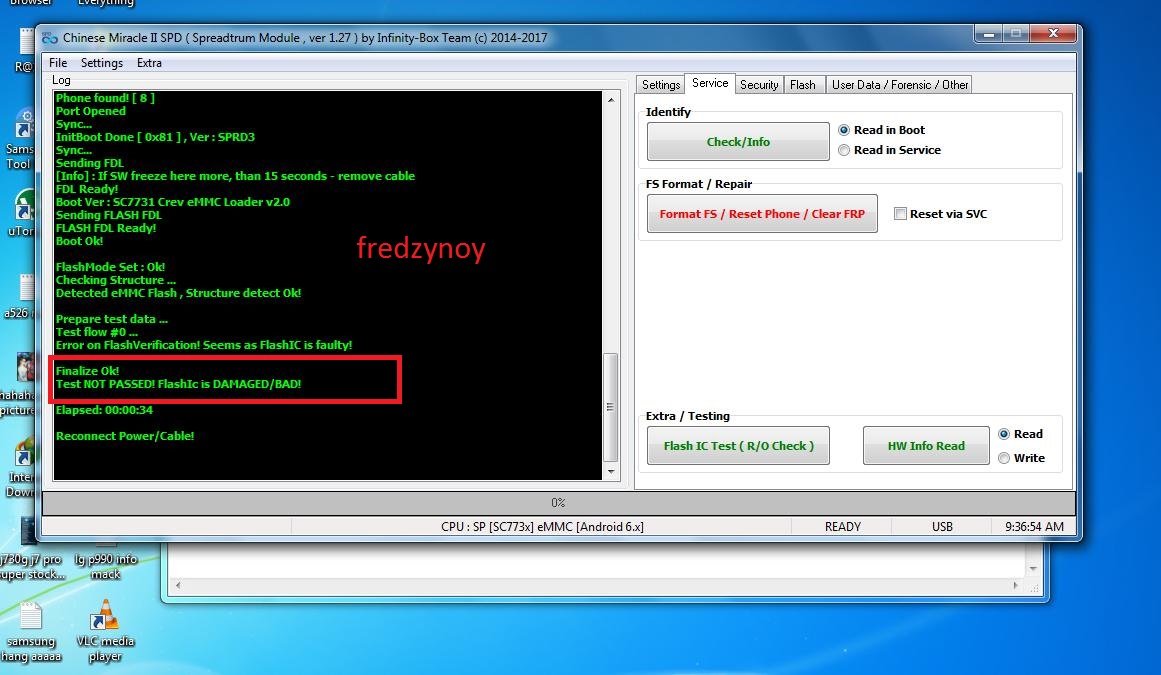Image resolution: width=1161 pixels, height=675 pixels.
Task: Click log scrollbar up arrow
Action: click(x=611, y=99)
